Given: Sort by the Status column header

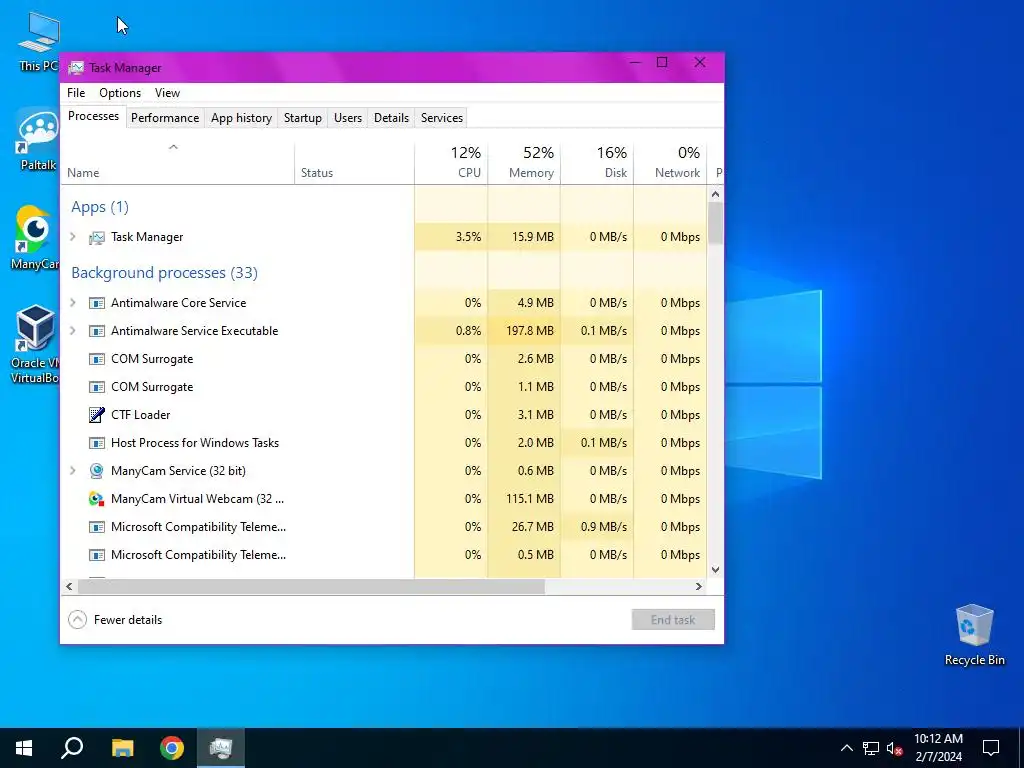Looking at the screenshot, I should 354,163.
